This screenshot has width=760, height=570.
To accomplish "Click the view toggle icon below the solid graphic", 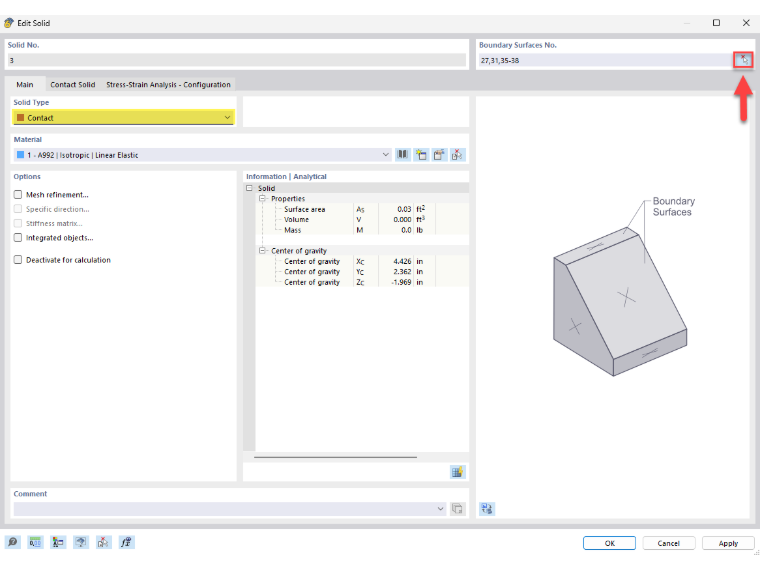I will (x=487, y=508).
